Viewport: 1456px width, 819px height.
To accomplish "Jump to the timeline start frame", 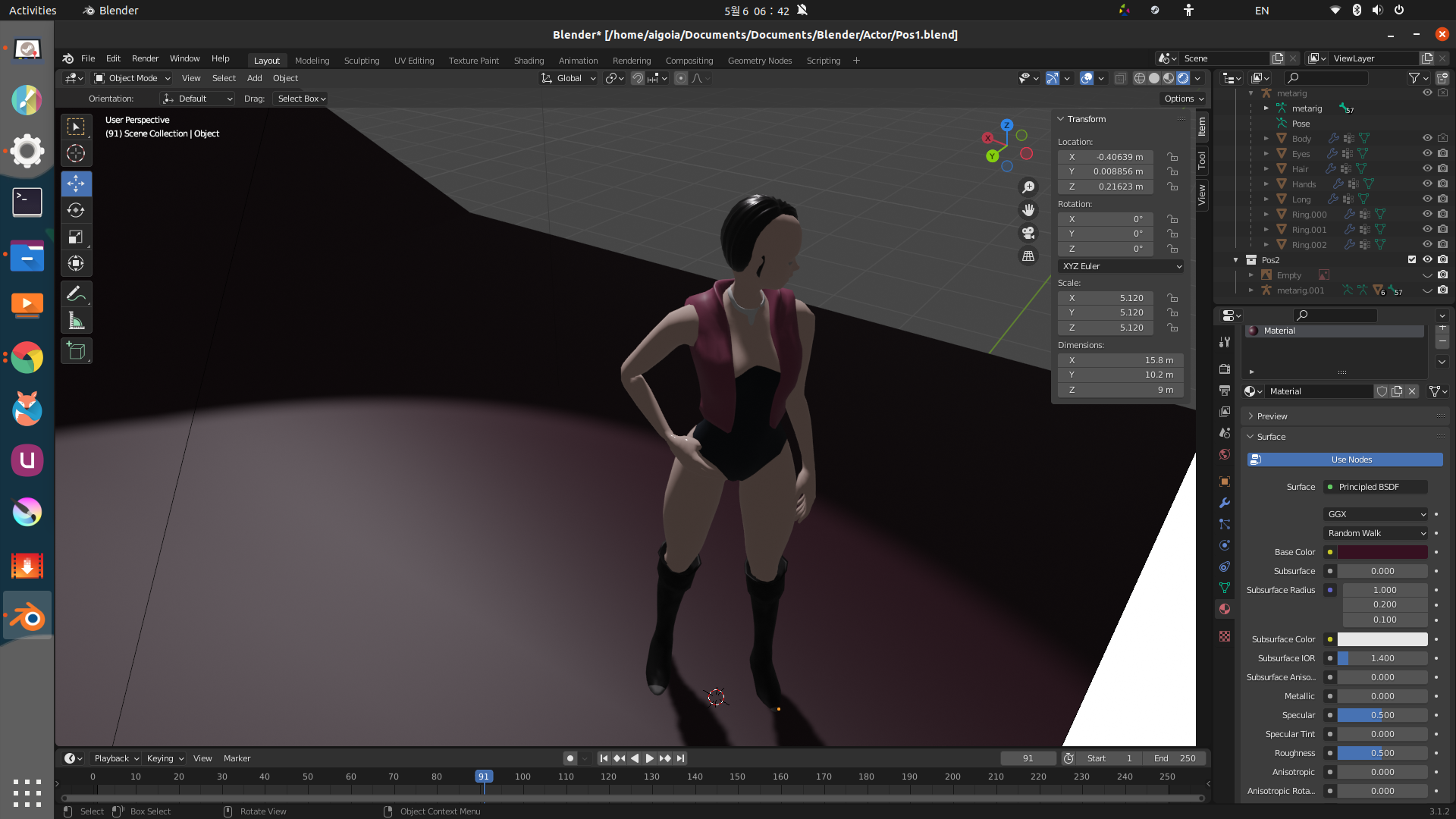I will (x=604, y=758).
